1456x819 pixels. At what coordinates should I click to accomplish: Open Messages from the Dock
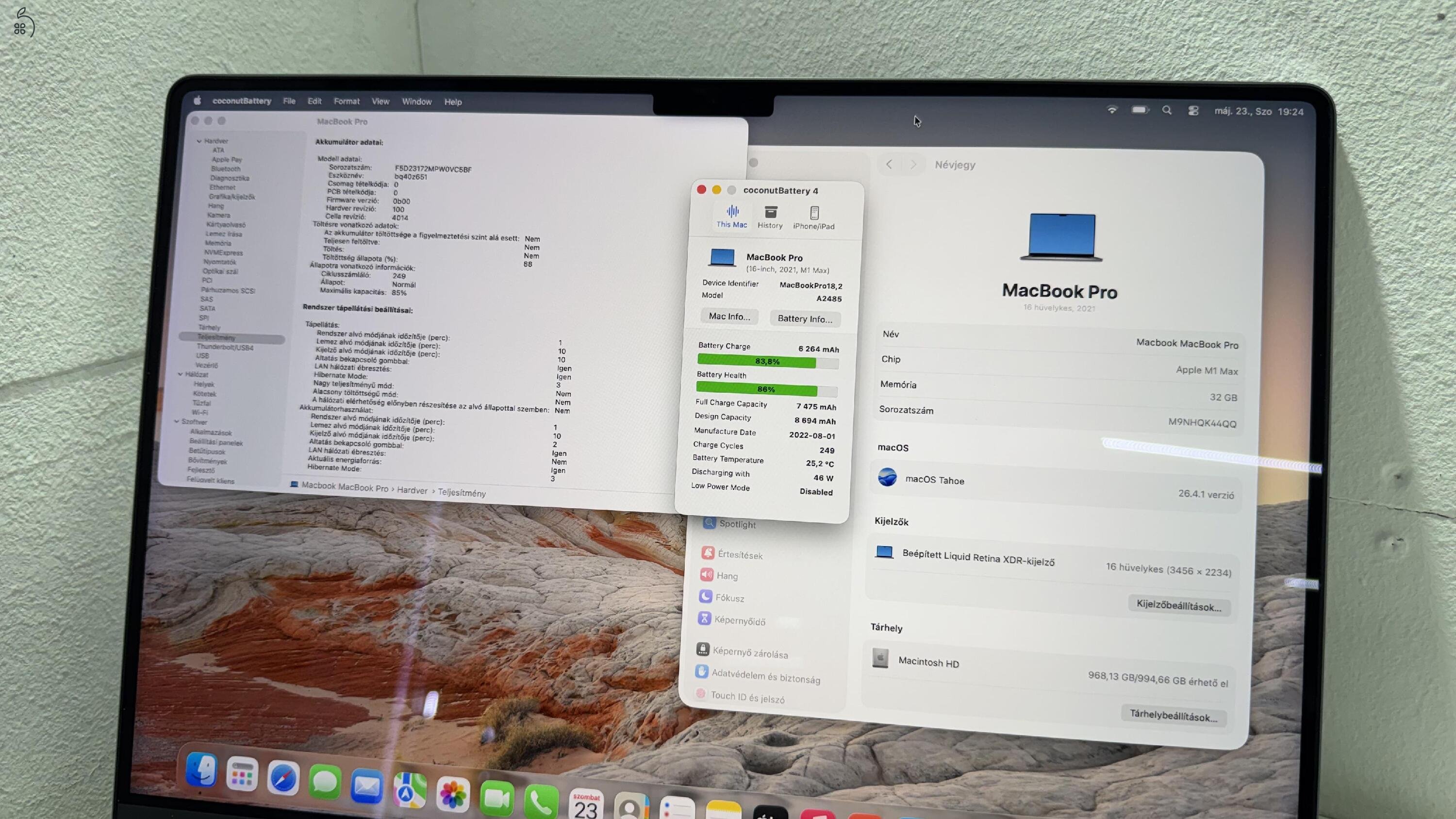pyautogui.click(x=325, y=783)
